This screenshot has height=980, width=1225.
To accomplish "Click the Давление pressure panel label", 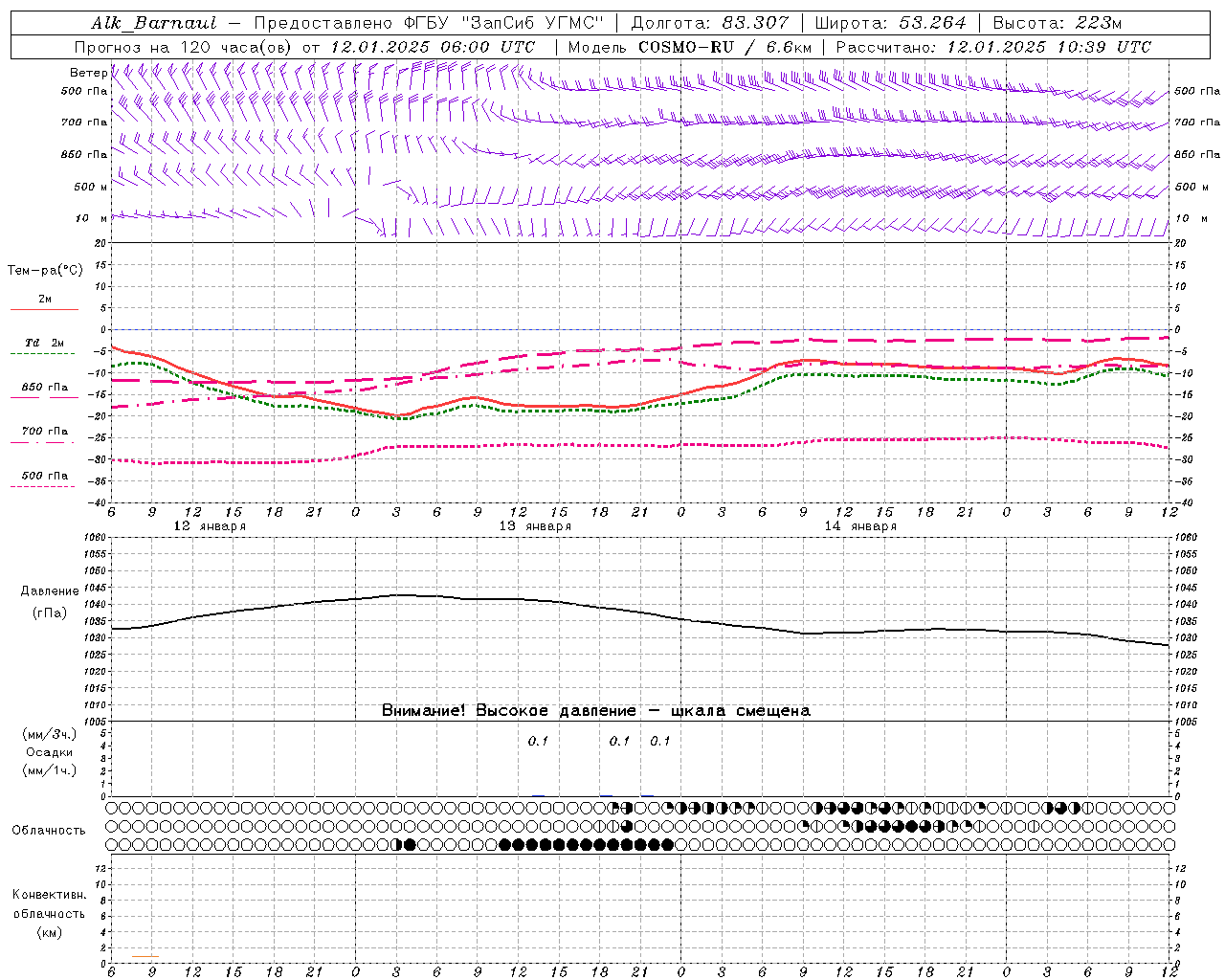I will [50, 591].
